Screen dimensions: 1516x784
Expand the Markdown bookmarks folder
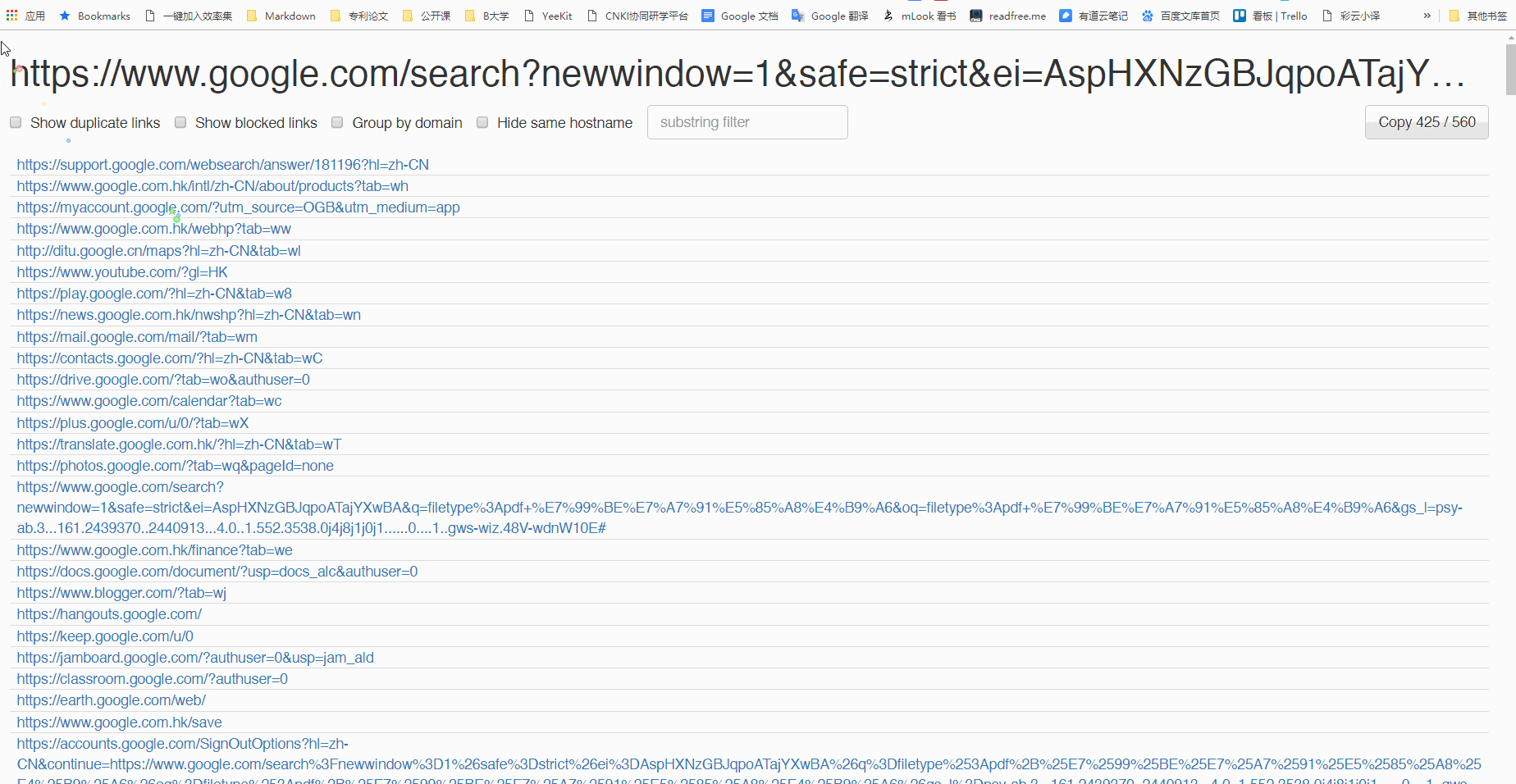[x=252, y=16]
